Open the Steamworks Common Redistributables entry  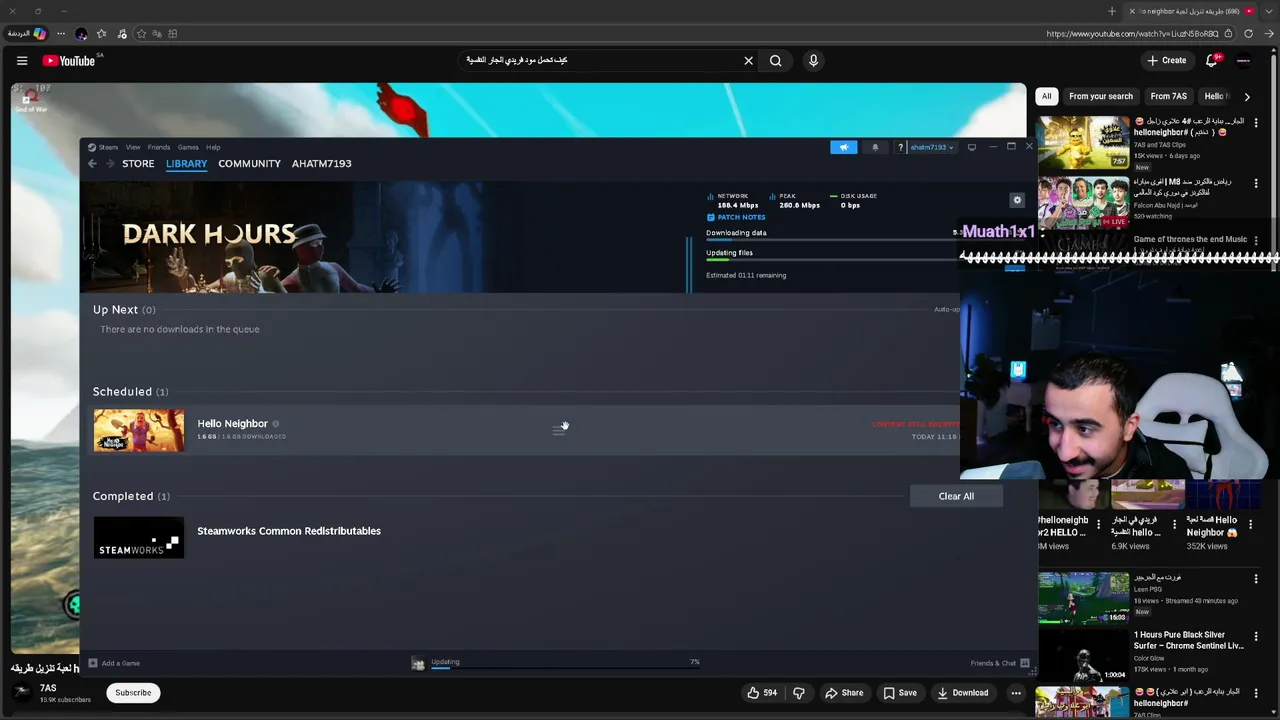(289, 531)
